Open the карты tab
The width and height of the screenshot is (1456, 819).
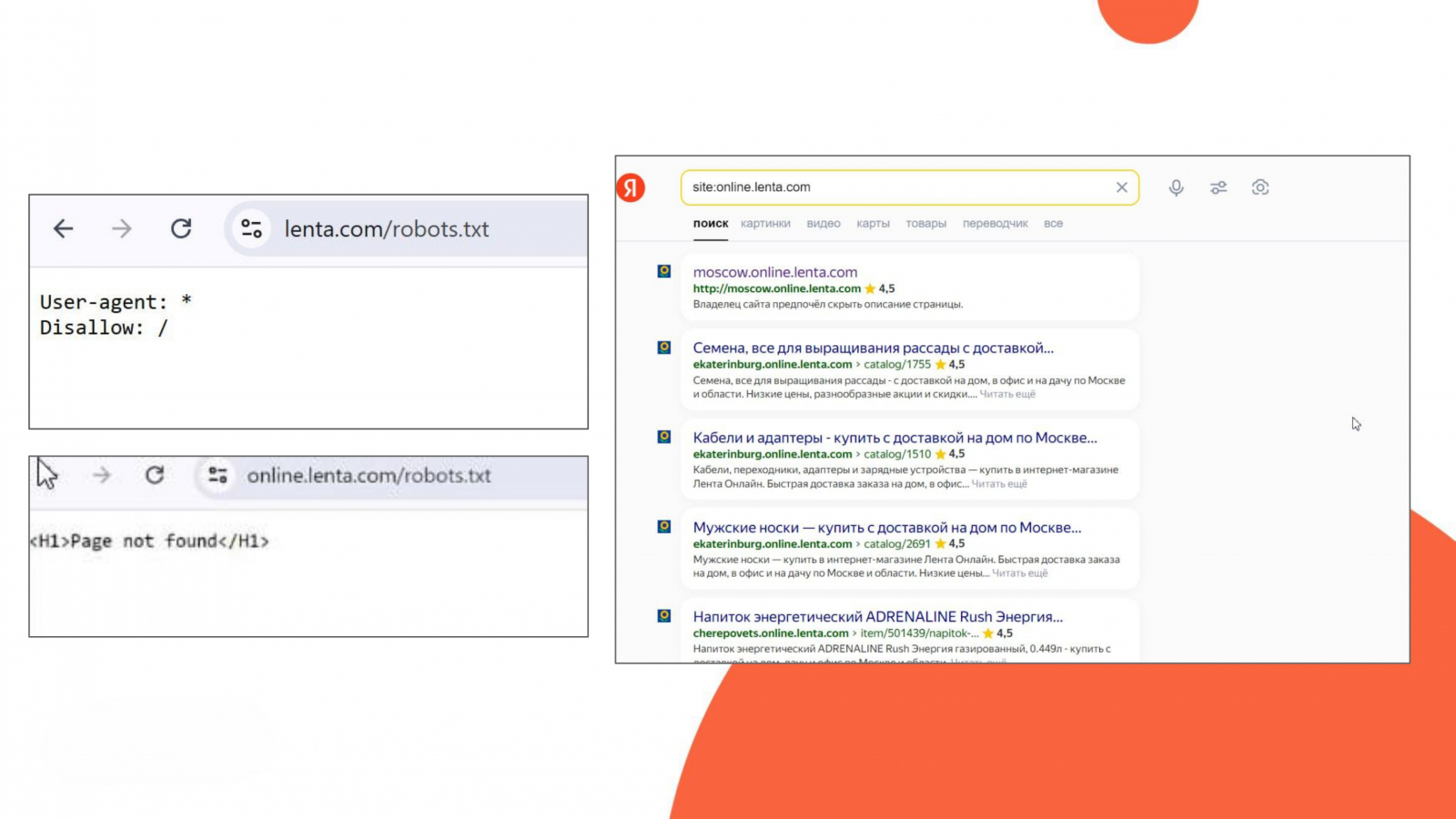873,223
